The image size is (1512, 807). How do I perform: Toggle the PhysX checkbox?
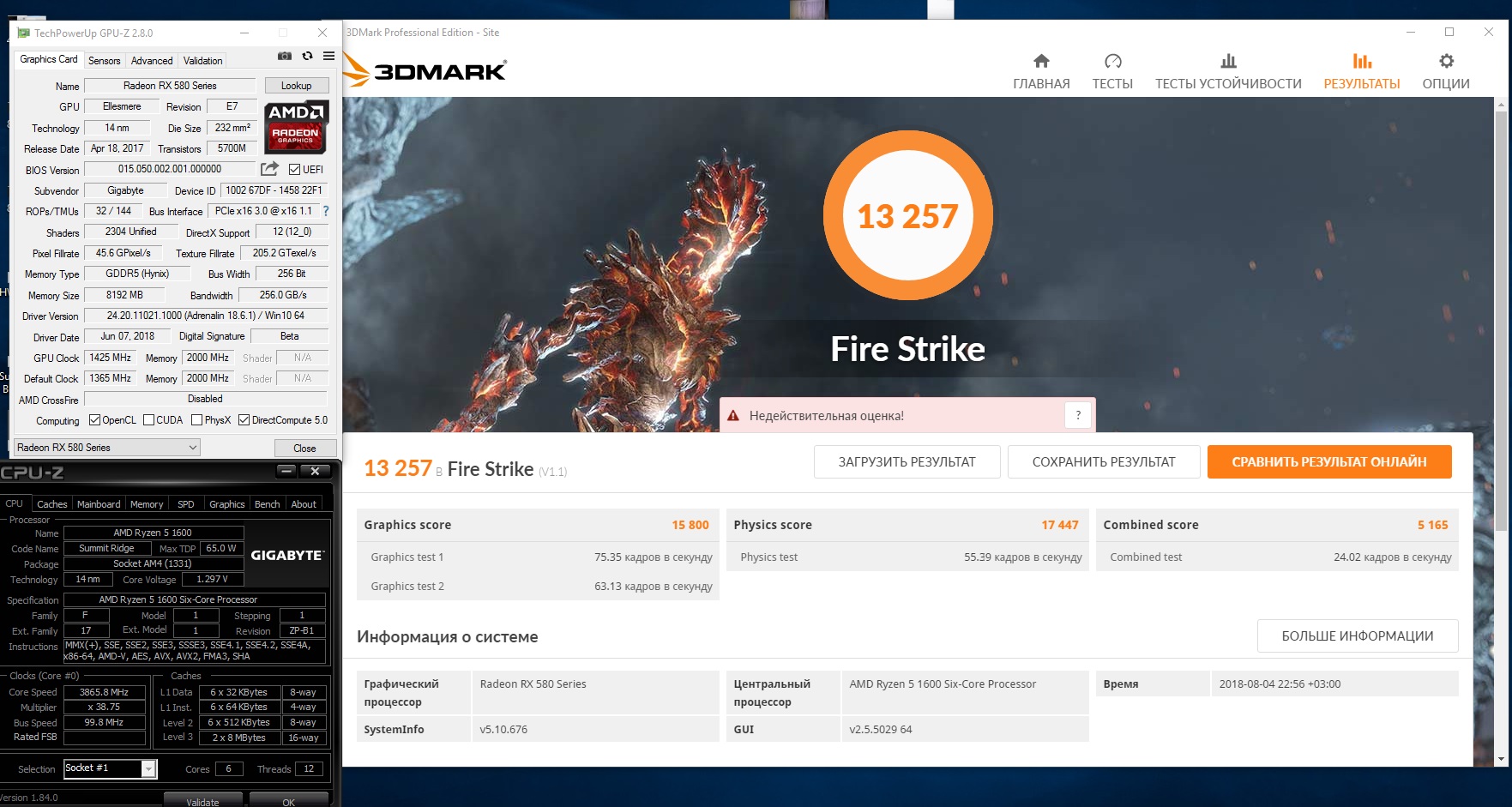pyautogui.click(x=197, y=420)
